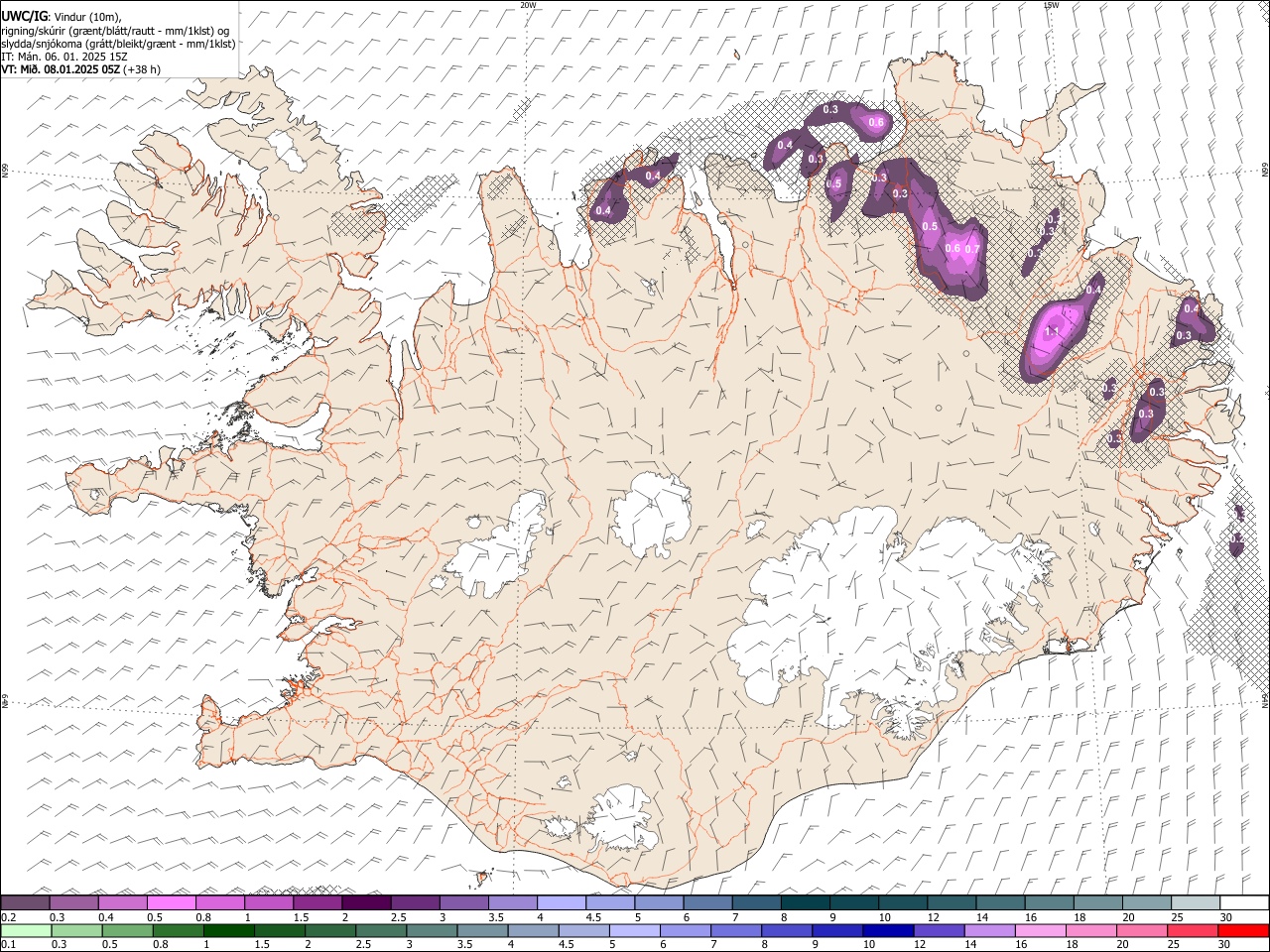Pick the bright red 30 swatch in bottom legend

tap(1242, 930)
